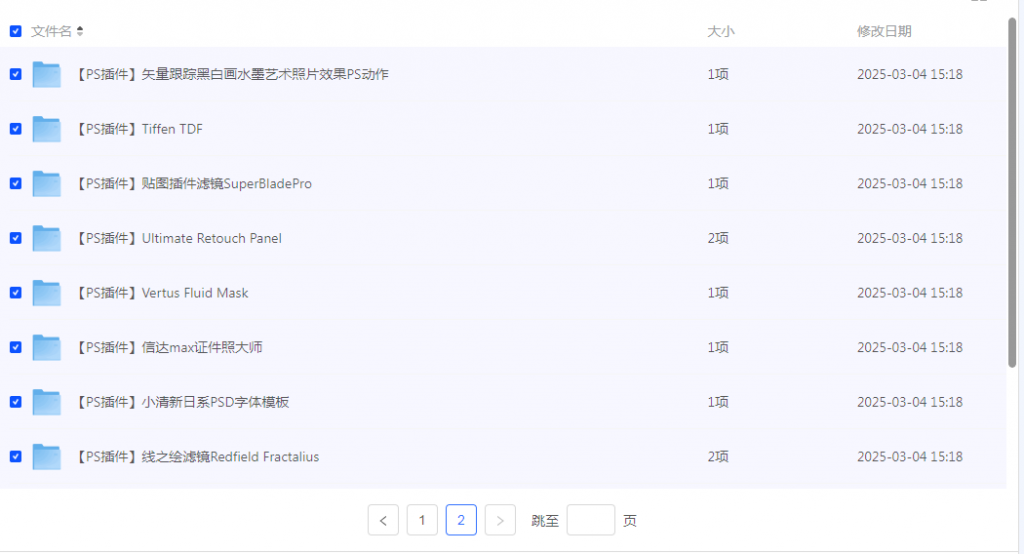Uncheck the 线之绘滤镜Redfield Fractalius row checkbox
The image size is (1024, 554).
coord(16,457)
